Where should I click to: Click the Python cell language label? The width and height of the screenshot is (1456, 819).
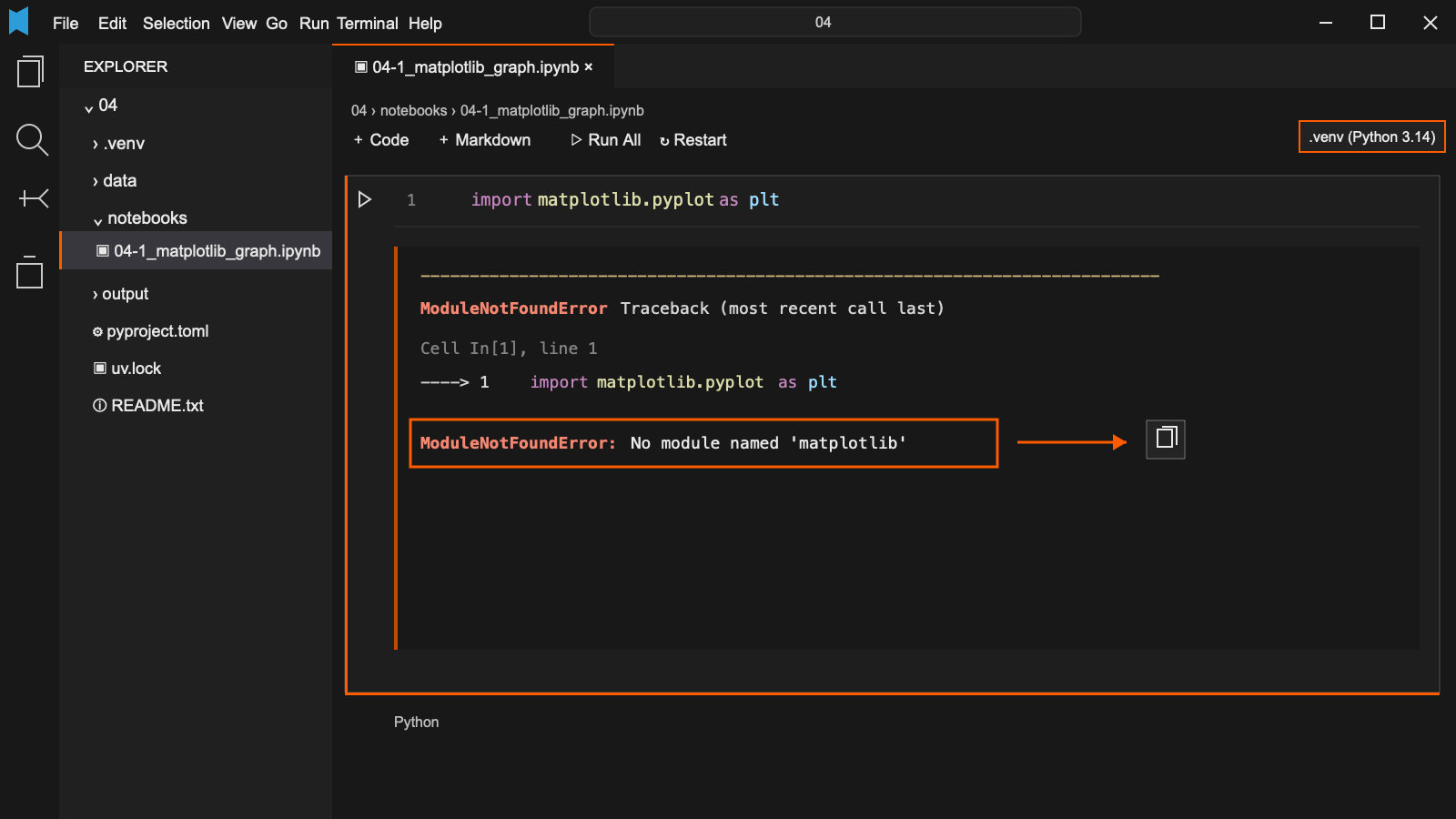pos(416,722)
